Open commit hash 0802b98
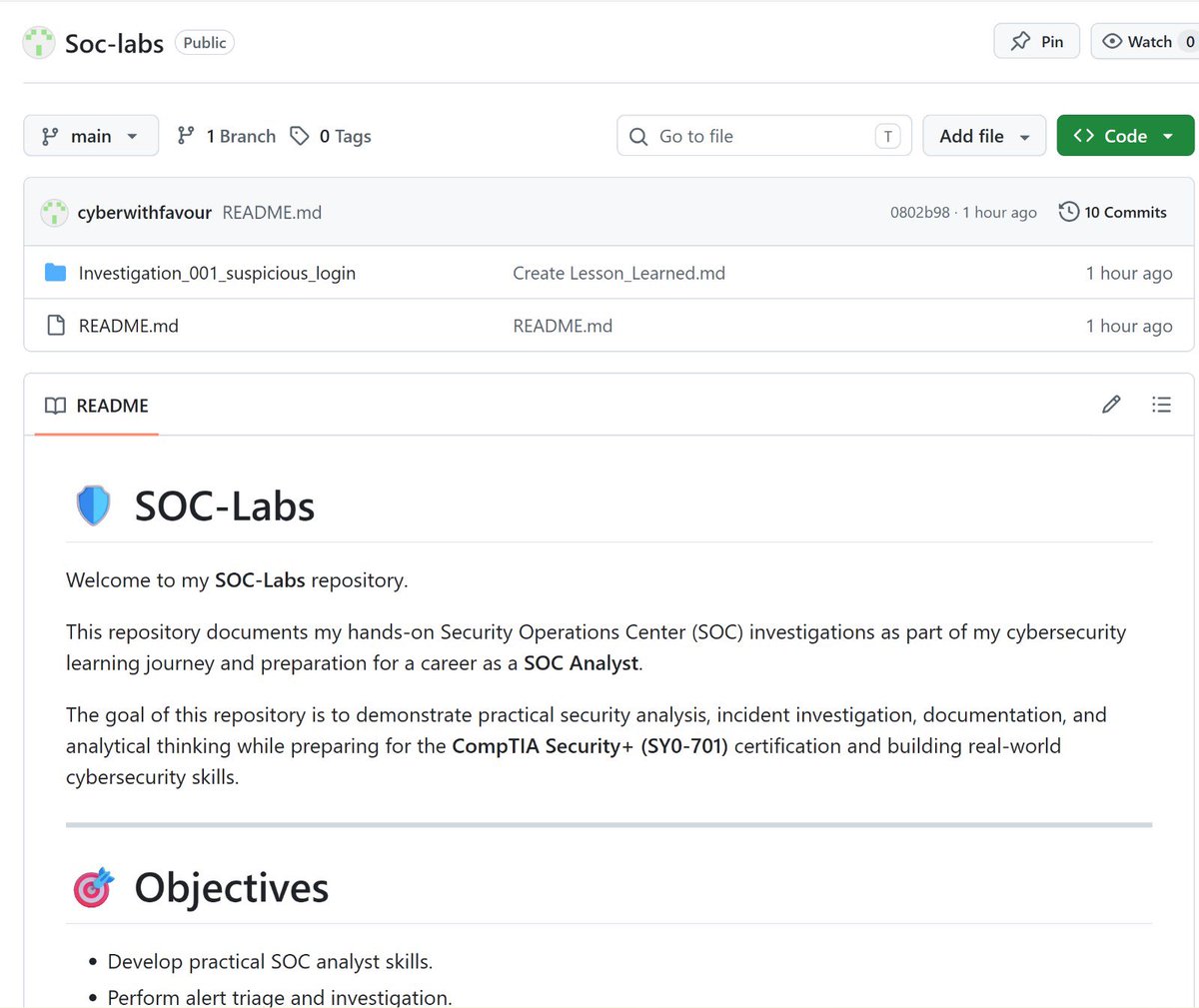 click(x=919, y=212)
